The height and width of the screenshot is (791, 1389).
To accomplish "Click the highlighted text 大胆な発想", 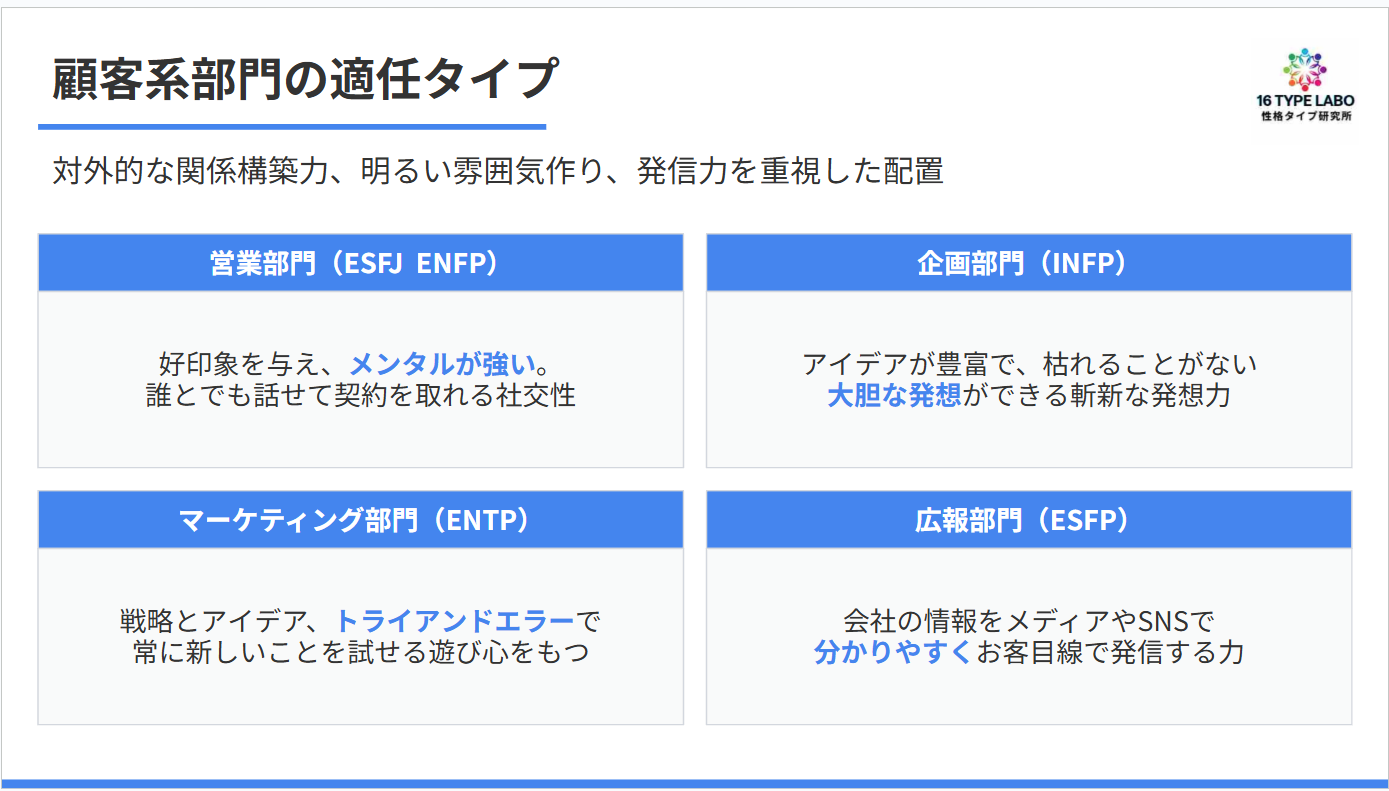I will (894, 395).
